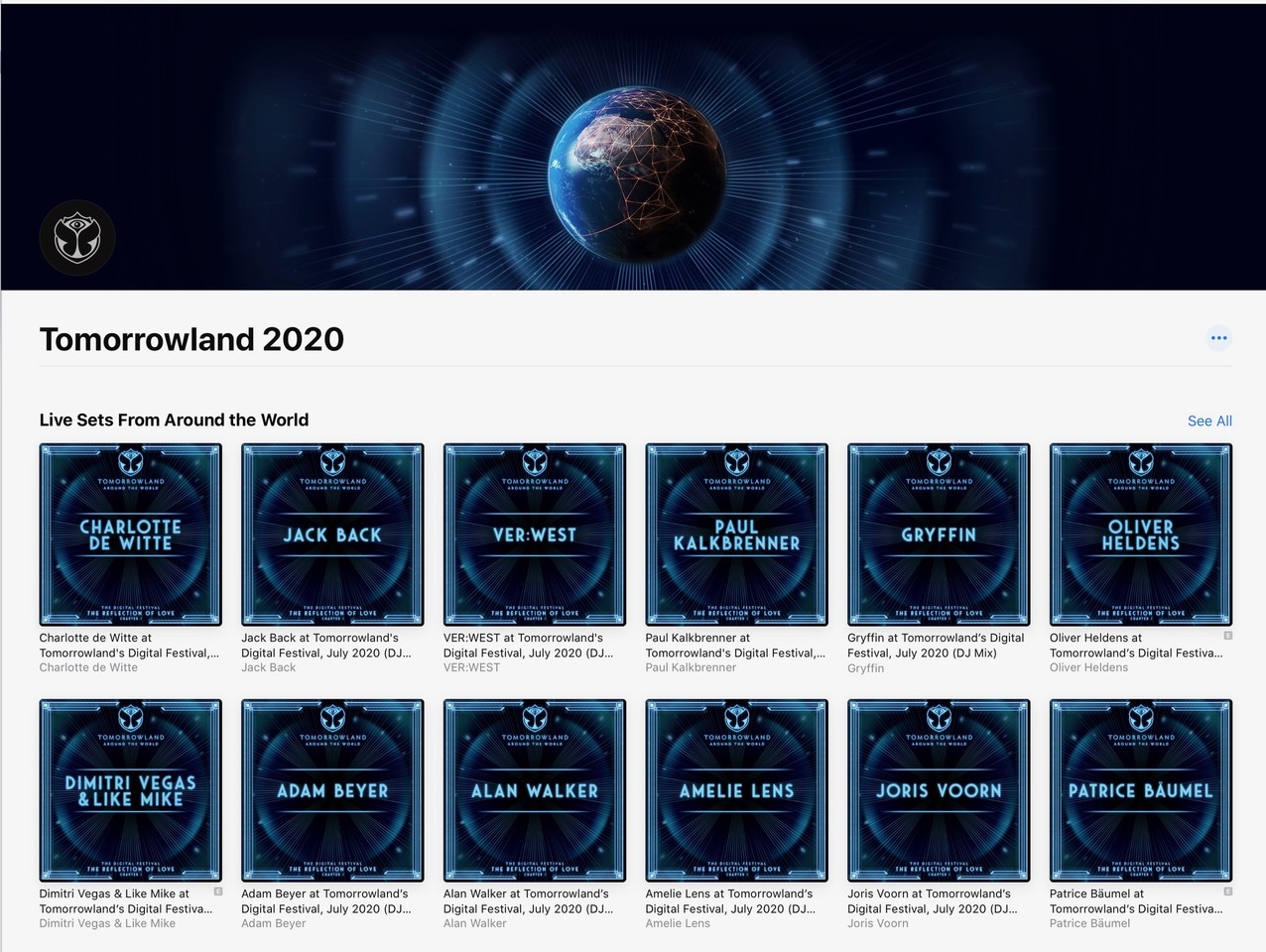Click the Gryffin artist name link
Image resolution: width=1266 pixels, height=952 pixels.
(x=865, y=668)
